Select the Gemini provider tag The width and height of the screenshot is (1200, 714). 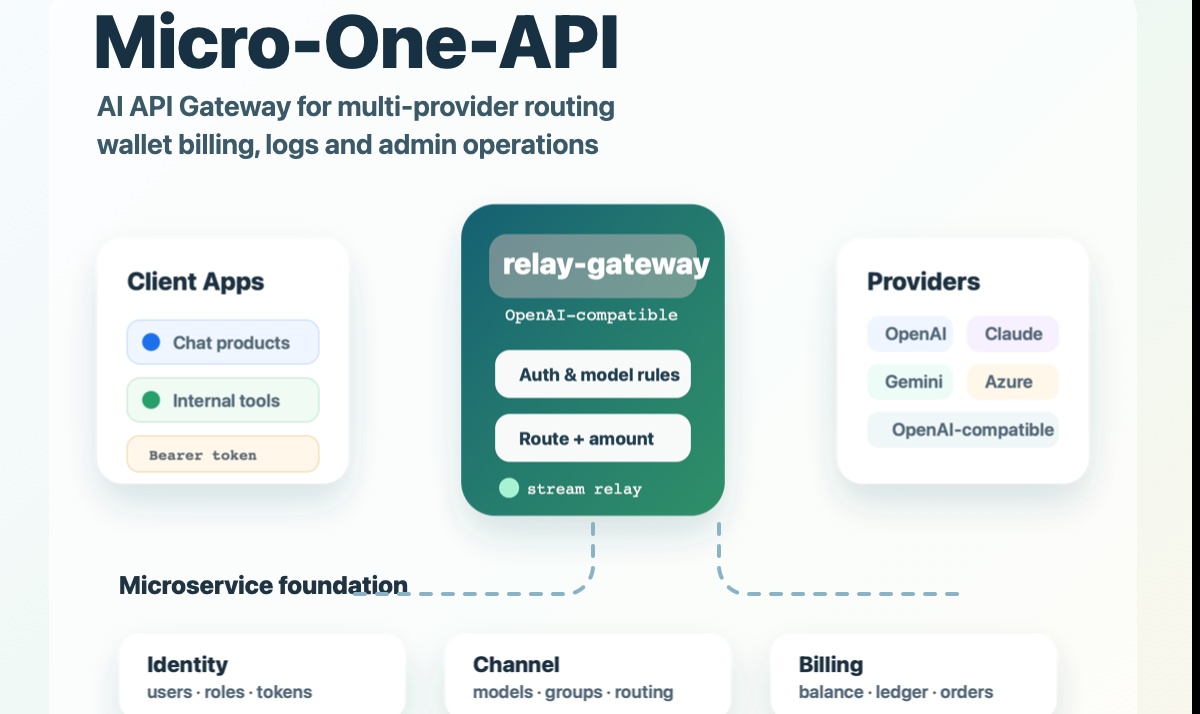[x=911, y=382]
